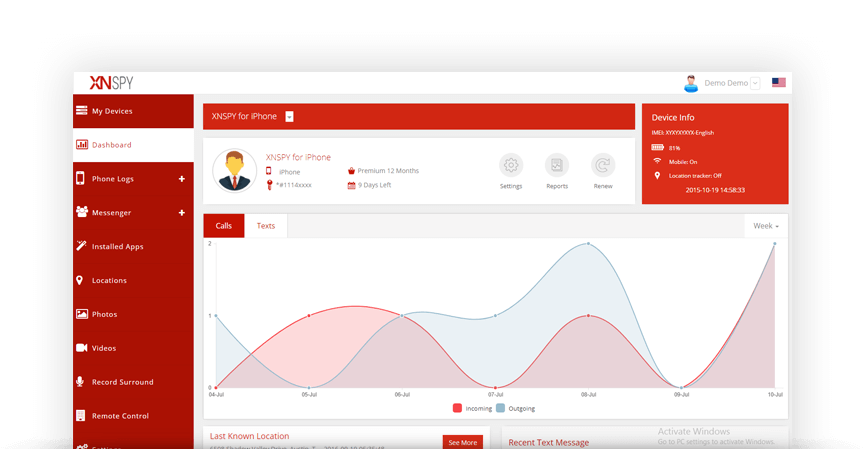Open Videos section label
The width and height of the screenshot is (864, 449).
pyautogui.click(x=104, y=348)
